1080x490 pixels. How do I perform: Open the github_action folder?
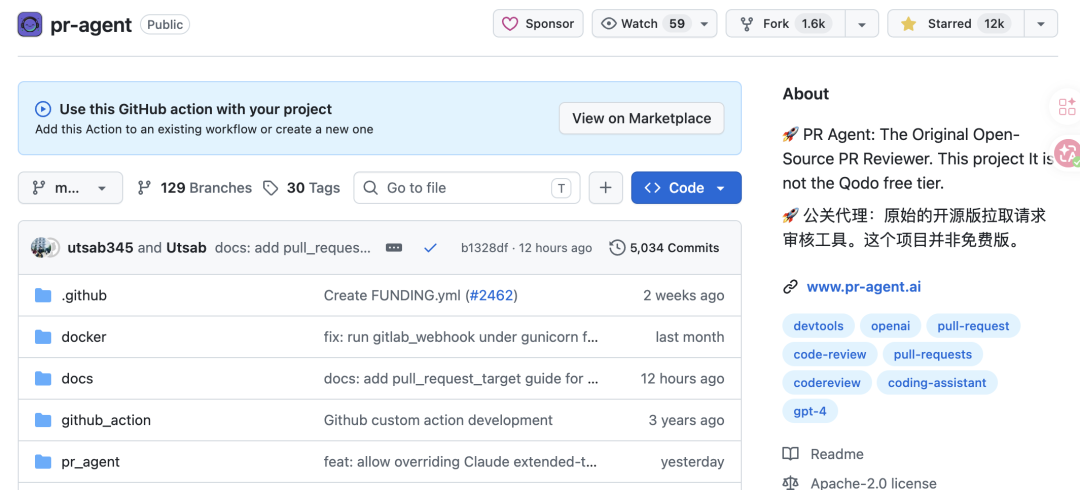[106, 420]
